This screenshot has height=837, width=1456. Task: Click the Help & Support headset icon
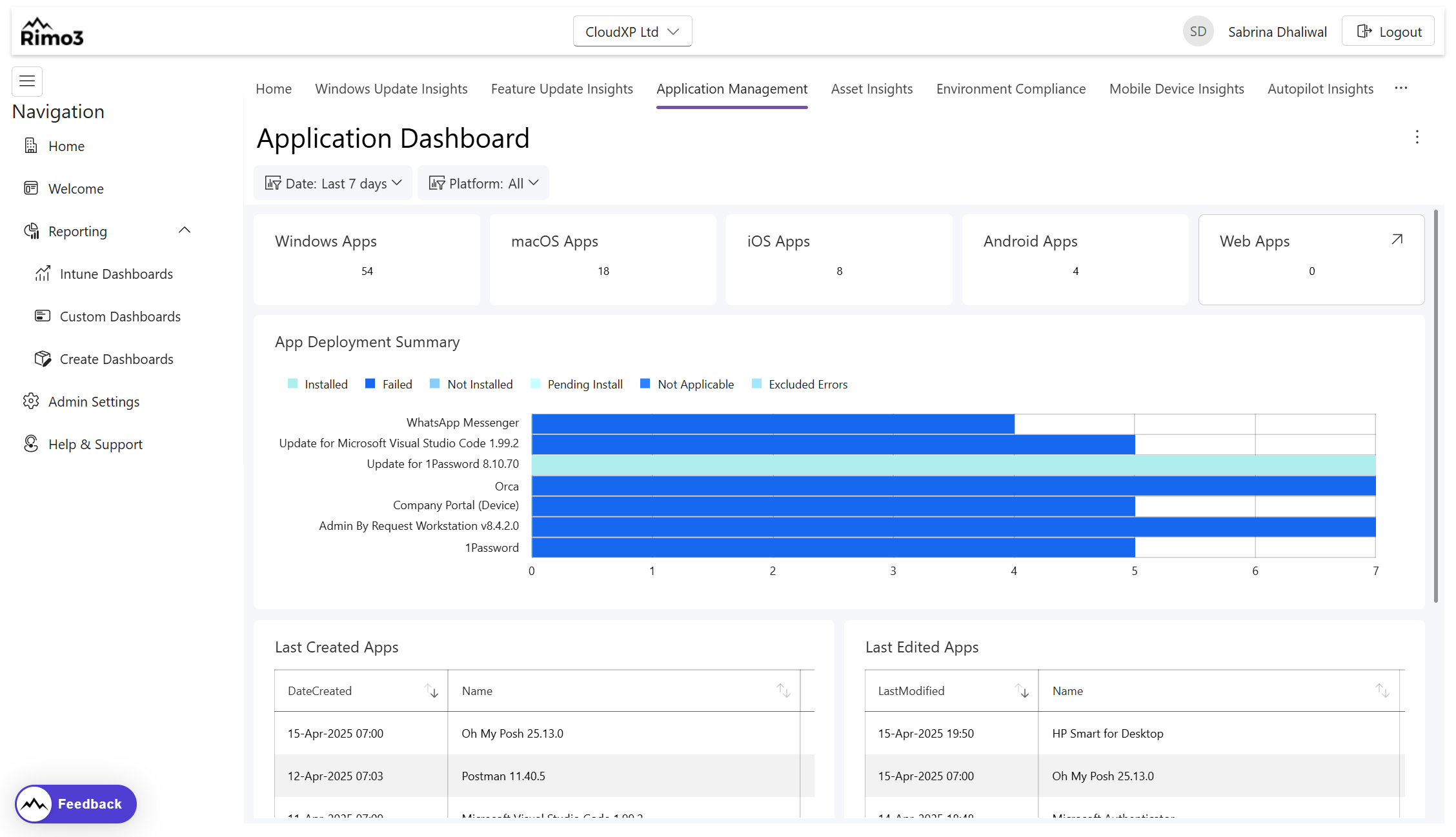(31, 444)
